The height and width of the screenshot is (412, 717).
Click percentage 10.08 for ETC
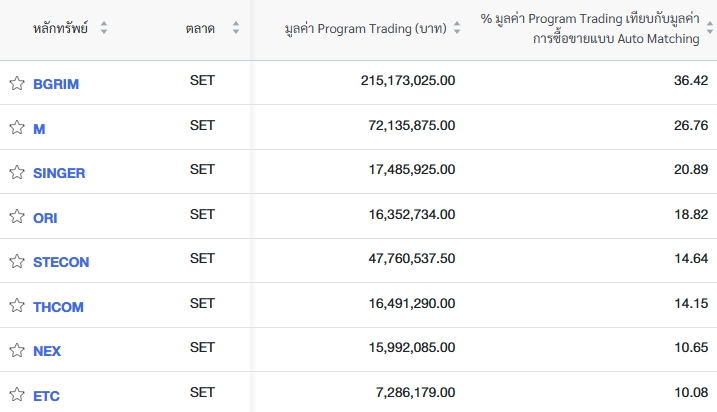[x=691, y=392]
